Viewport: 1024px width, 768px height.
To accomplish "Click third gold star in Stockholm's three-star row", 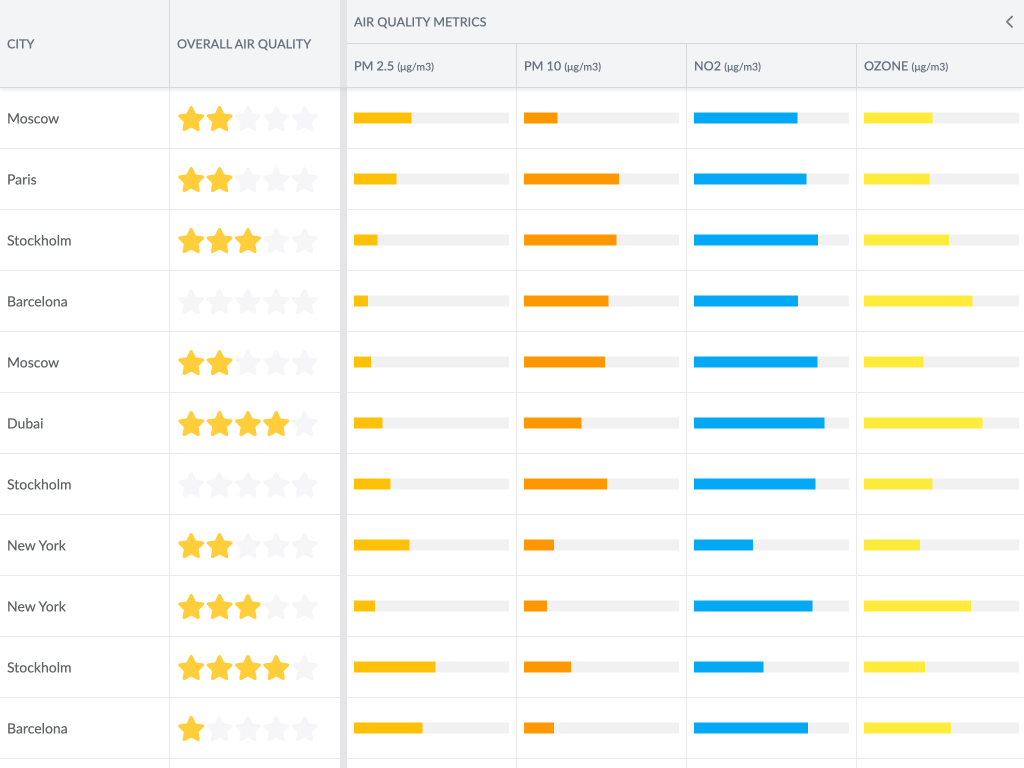I will point(248,240).
